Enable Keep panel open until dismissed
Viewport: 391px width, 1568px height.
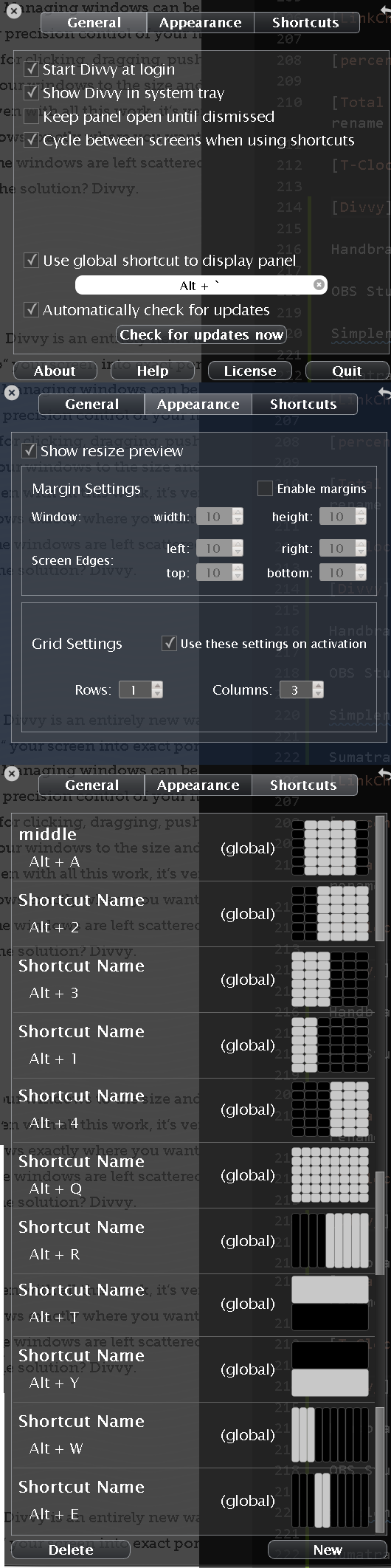[31, 117]
